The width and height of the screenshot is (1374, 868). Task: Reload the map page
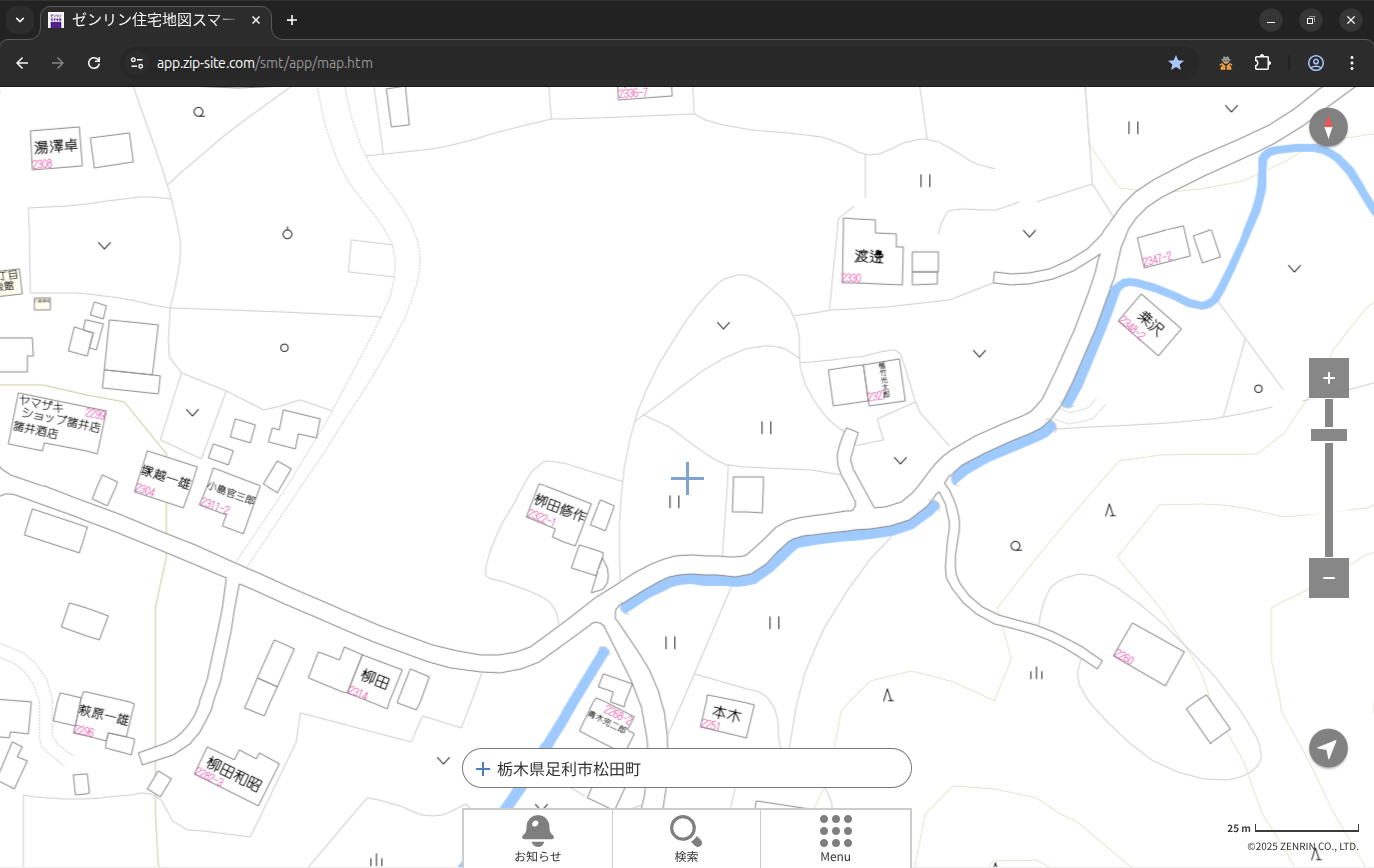click(x=94, y=63)
